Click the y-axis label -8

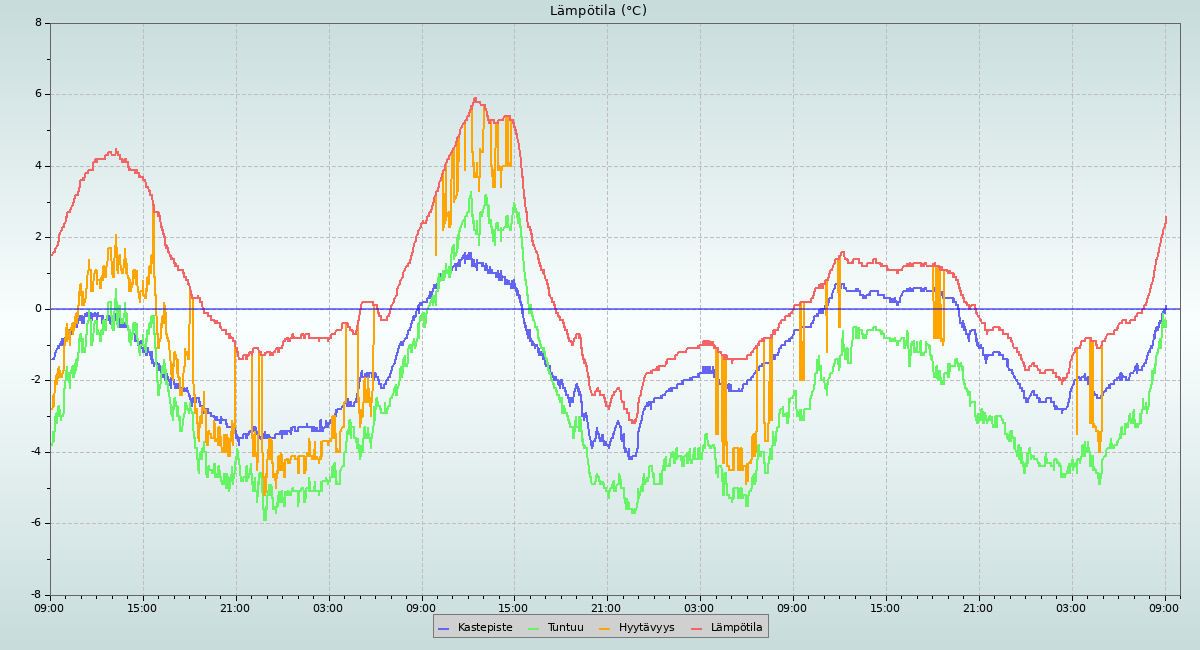click(36, 595)
